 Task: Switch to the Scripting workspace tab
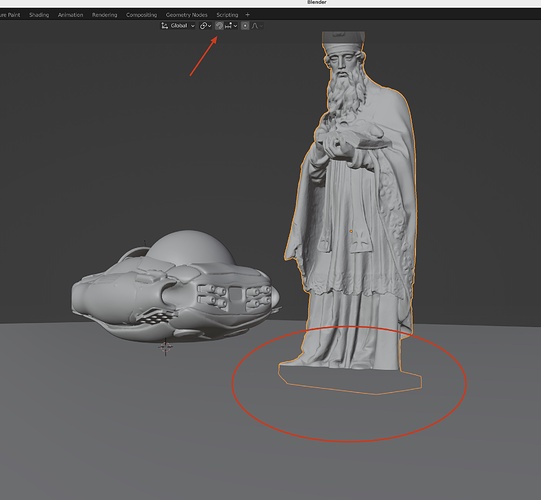[227, 15]
